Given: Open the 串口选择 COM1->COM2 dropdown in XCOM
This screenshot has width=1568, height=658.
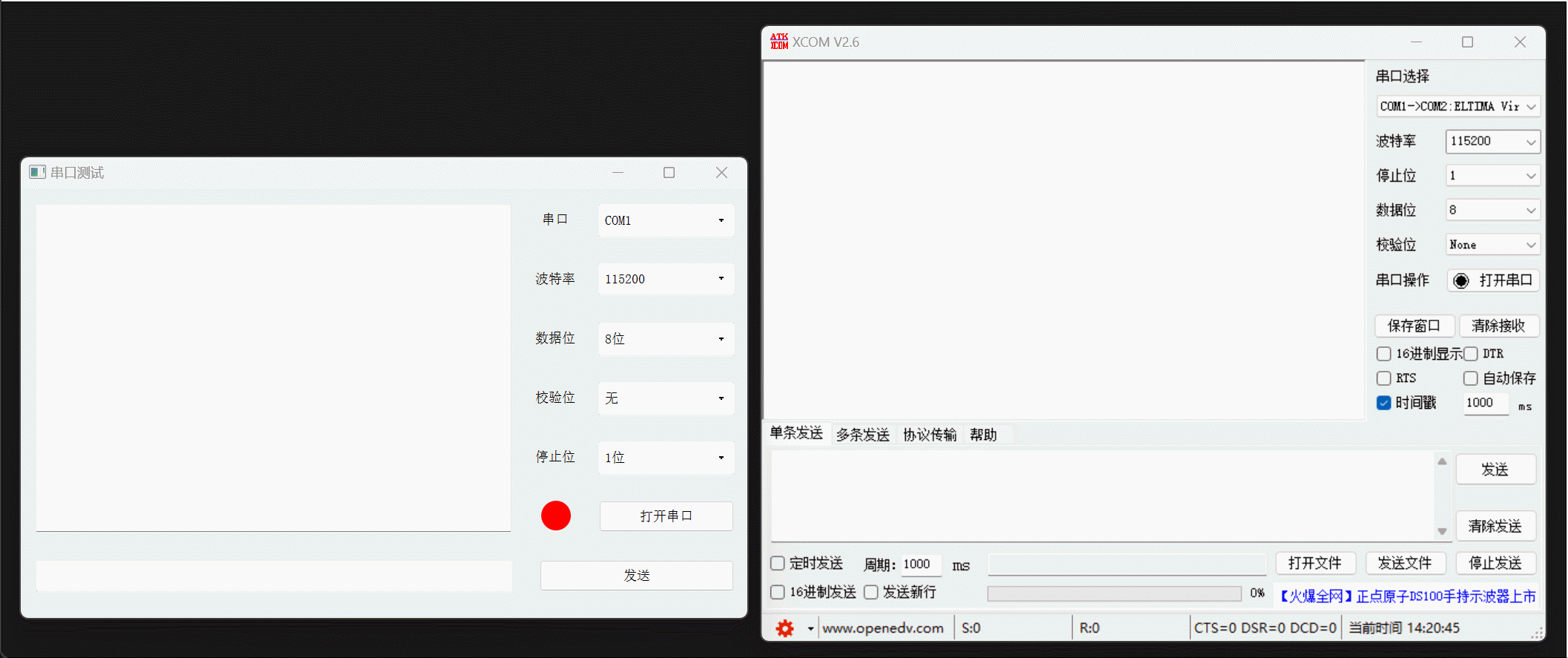Looking at the screenshot, I should pyautogui.click(x=1458, y=106).
